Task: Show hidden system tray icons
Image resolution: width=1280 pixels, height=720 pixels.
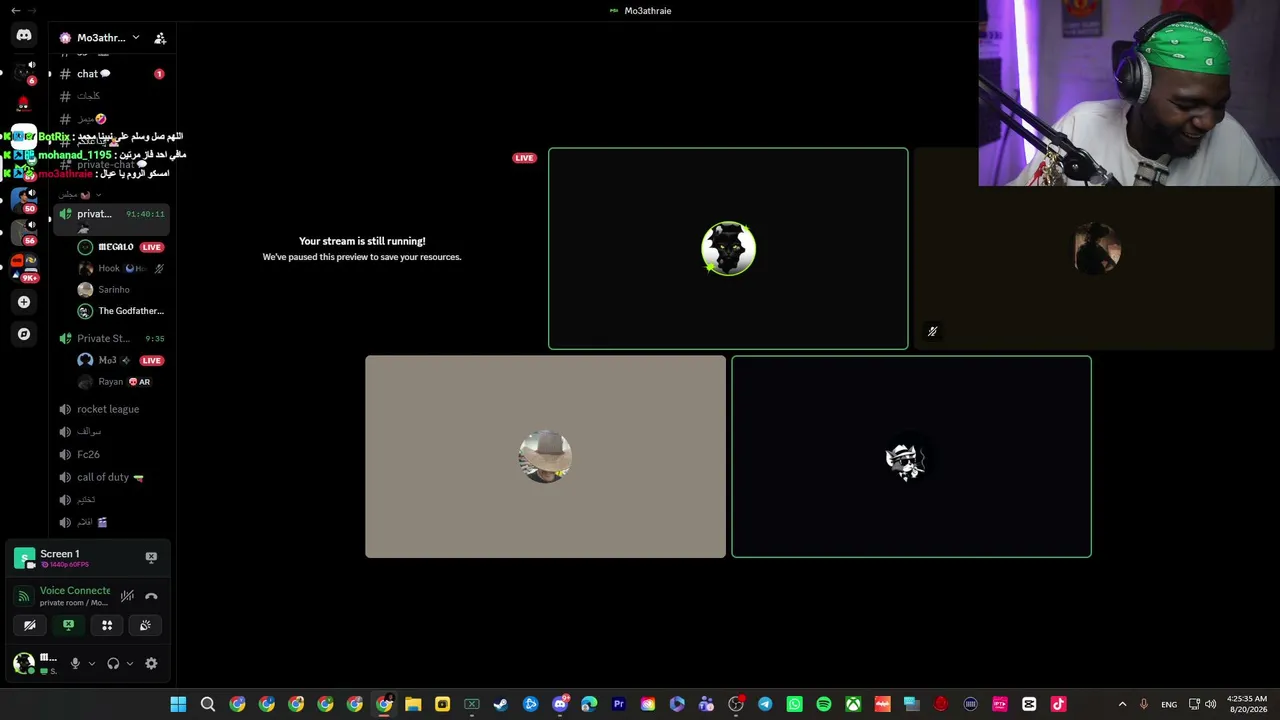Action: 1122,704
